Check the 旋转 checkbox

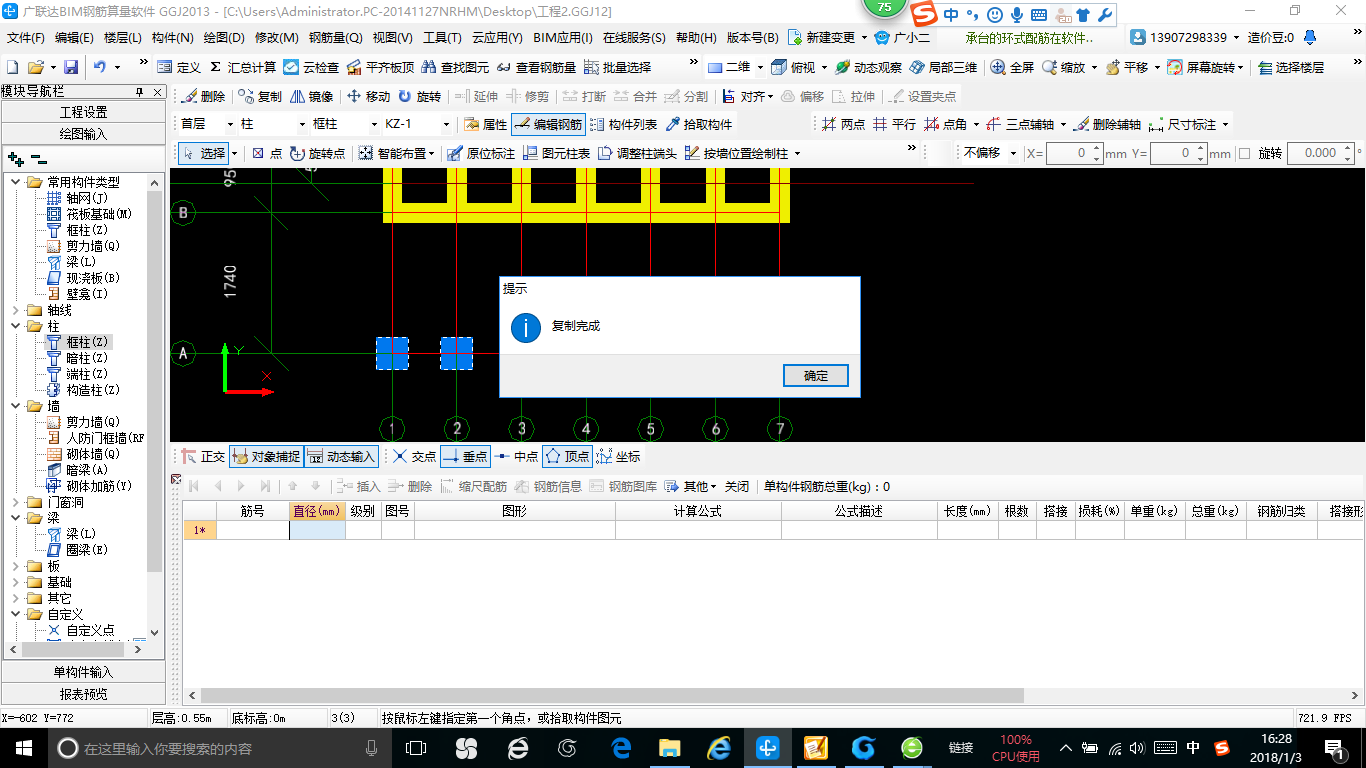click(x=1245, y=153)
